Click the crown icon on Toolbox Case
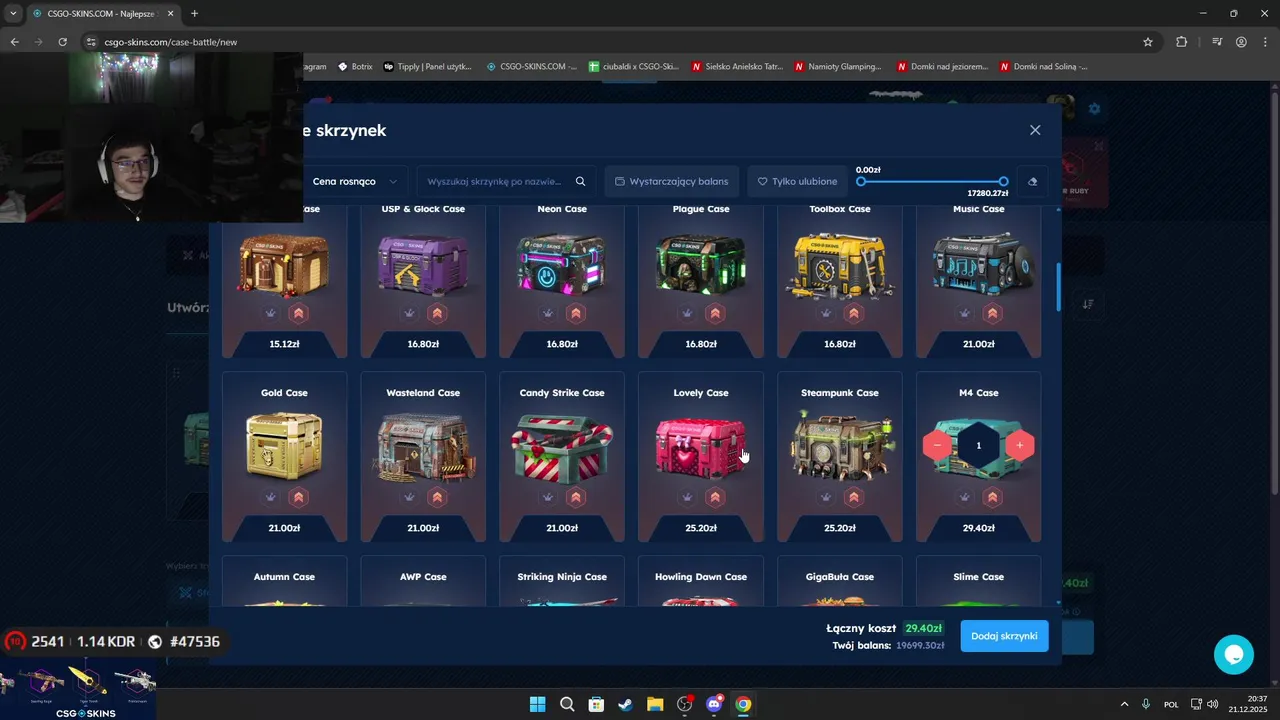1280x720 pixels. tap(826, 313)
